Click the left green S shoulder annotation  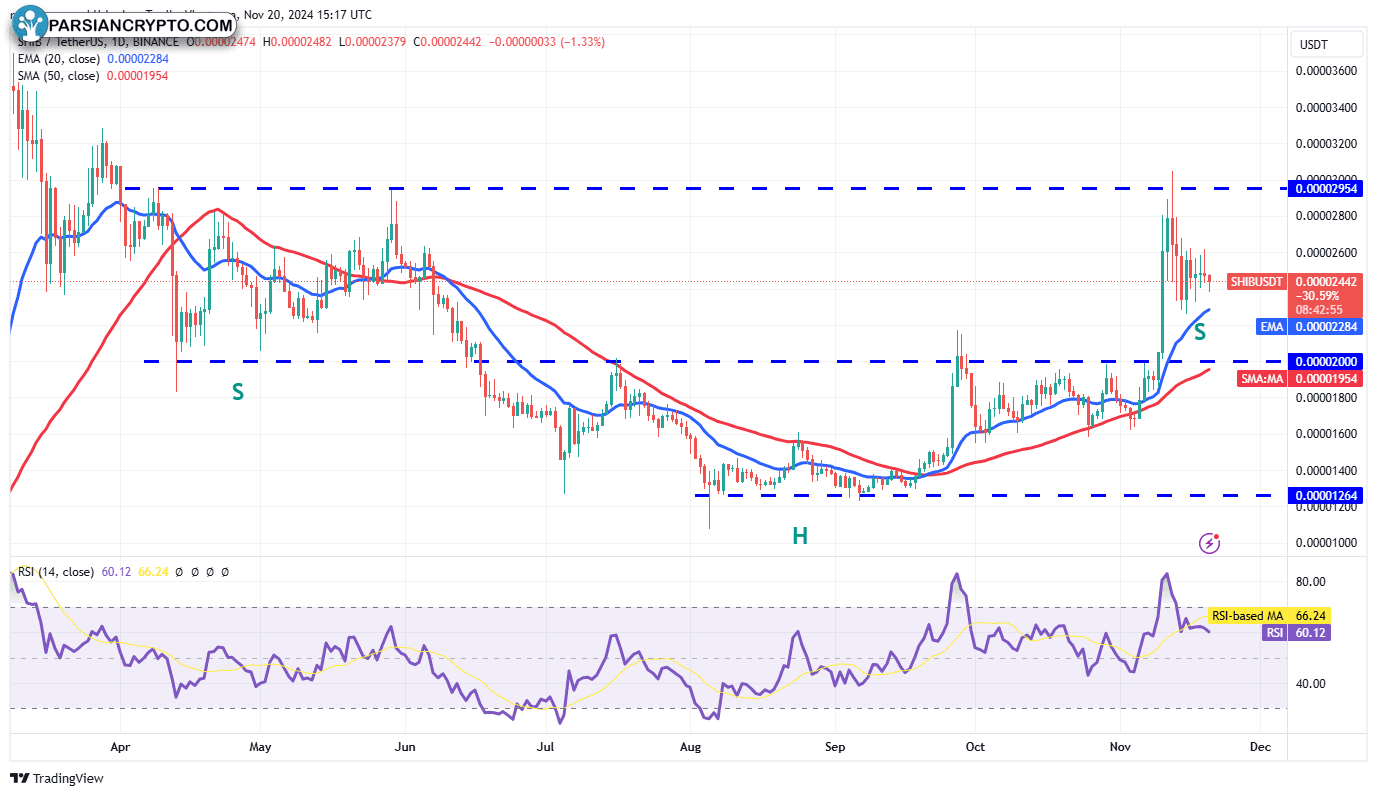click(238, 392)
